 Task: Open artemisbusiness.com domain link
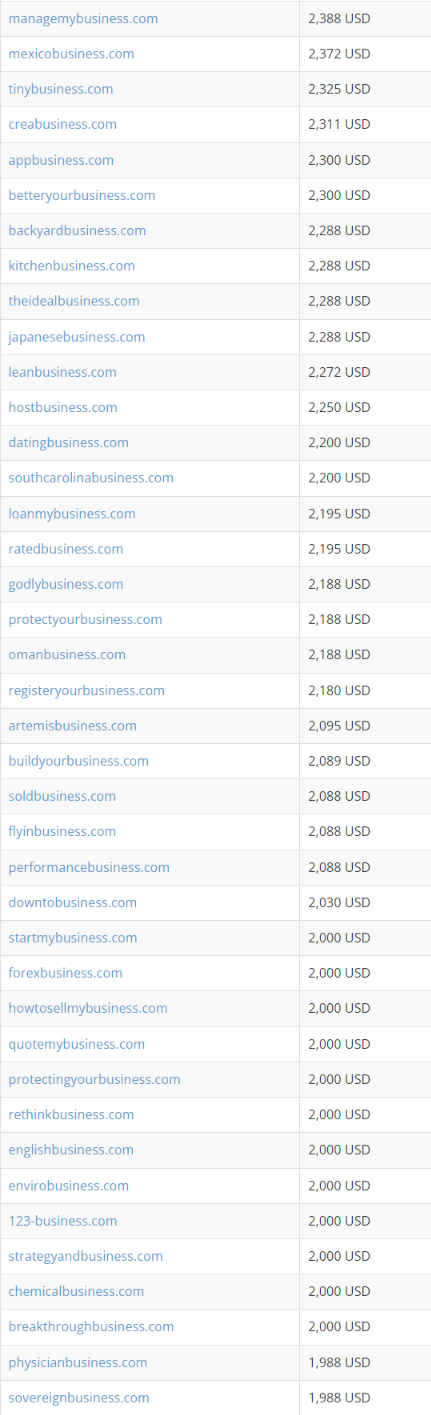tap(73, 725)
